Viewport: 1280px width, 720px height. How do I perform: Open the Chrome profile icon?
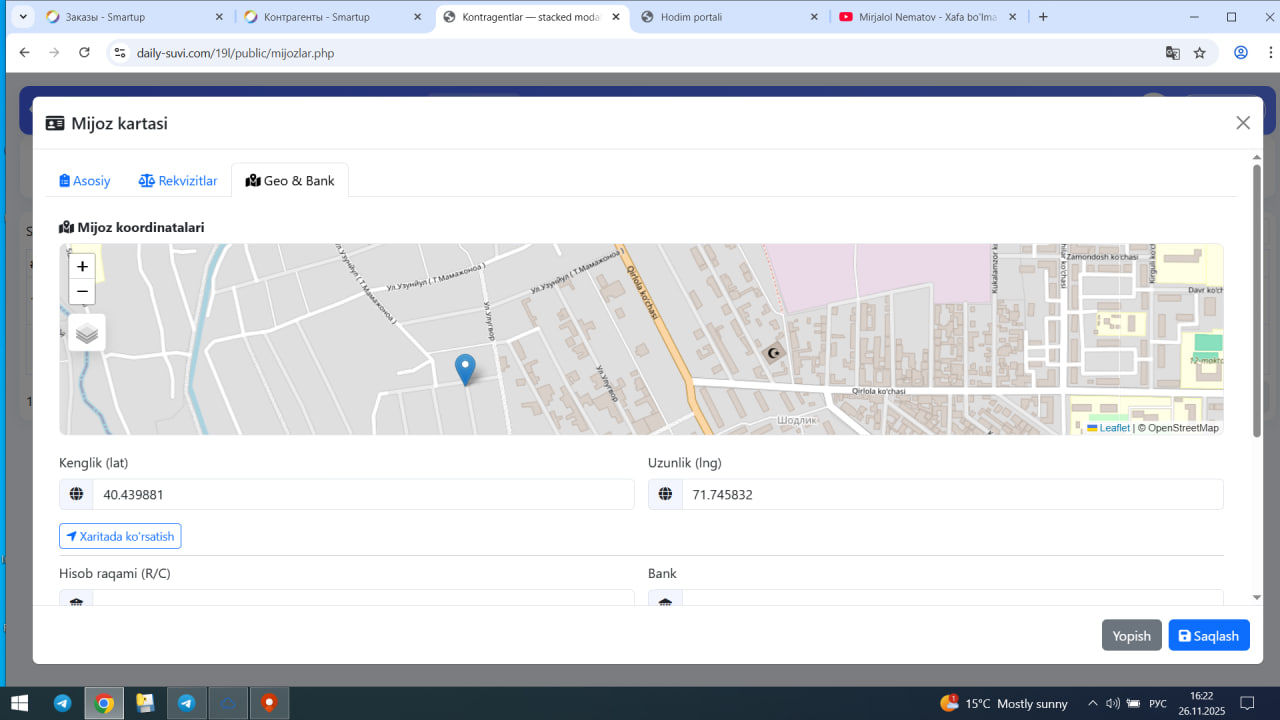(1241, 53)
